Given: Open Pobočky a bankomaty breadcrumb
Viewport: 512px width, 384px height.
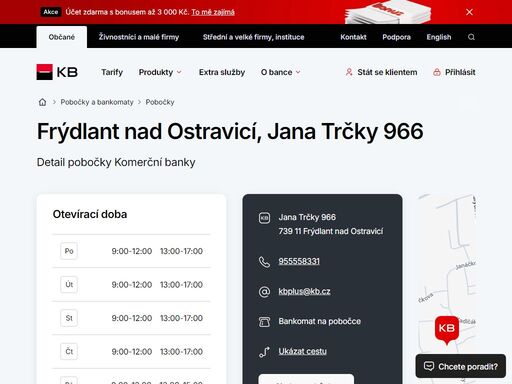Looking at the screenshot, I should coord(97,102).
